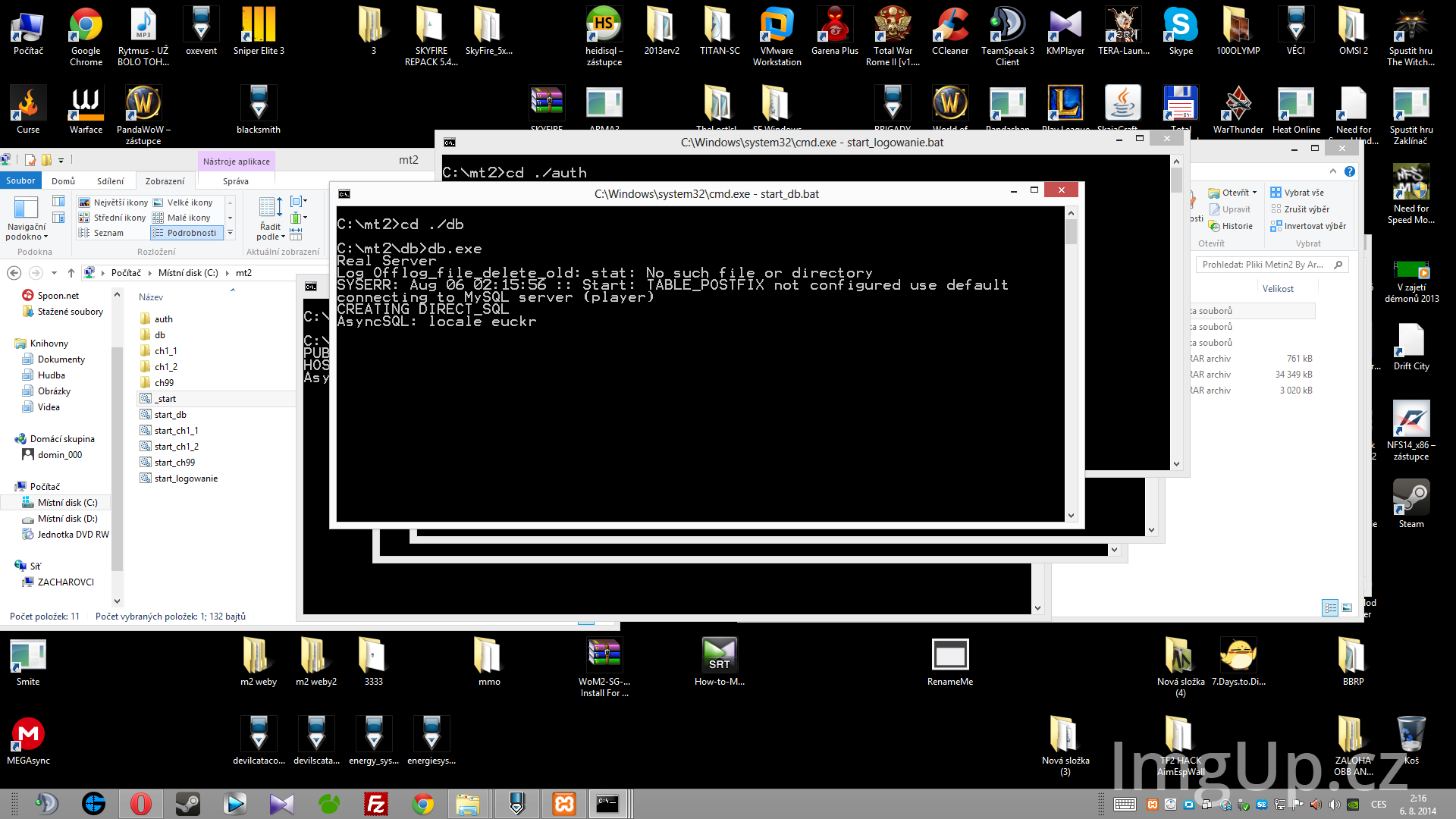
Task: Click the XAMPP icon in the taskbar
Action: 564,804
